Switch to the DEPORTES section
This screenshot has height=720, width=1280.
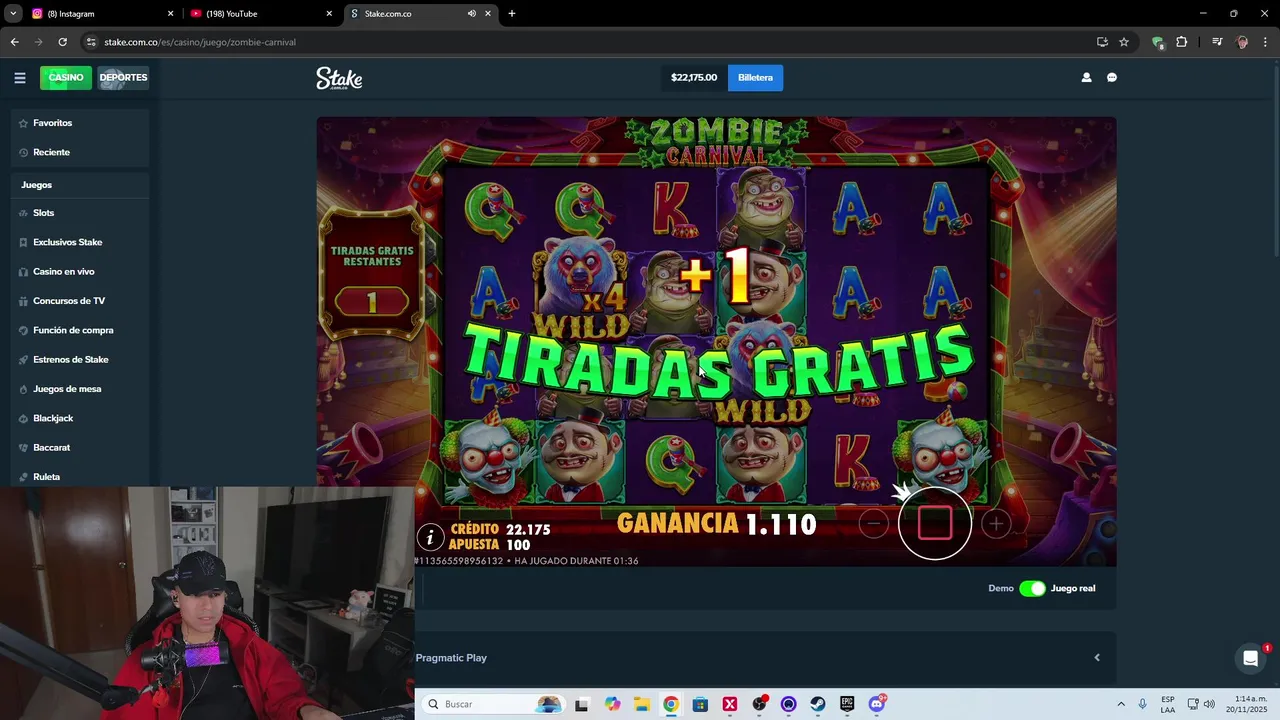coord(123,78)
